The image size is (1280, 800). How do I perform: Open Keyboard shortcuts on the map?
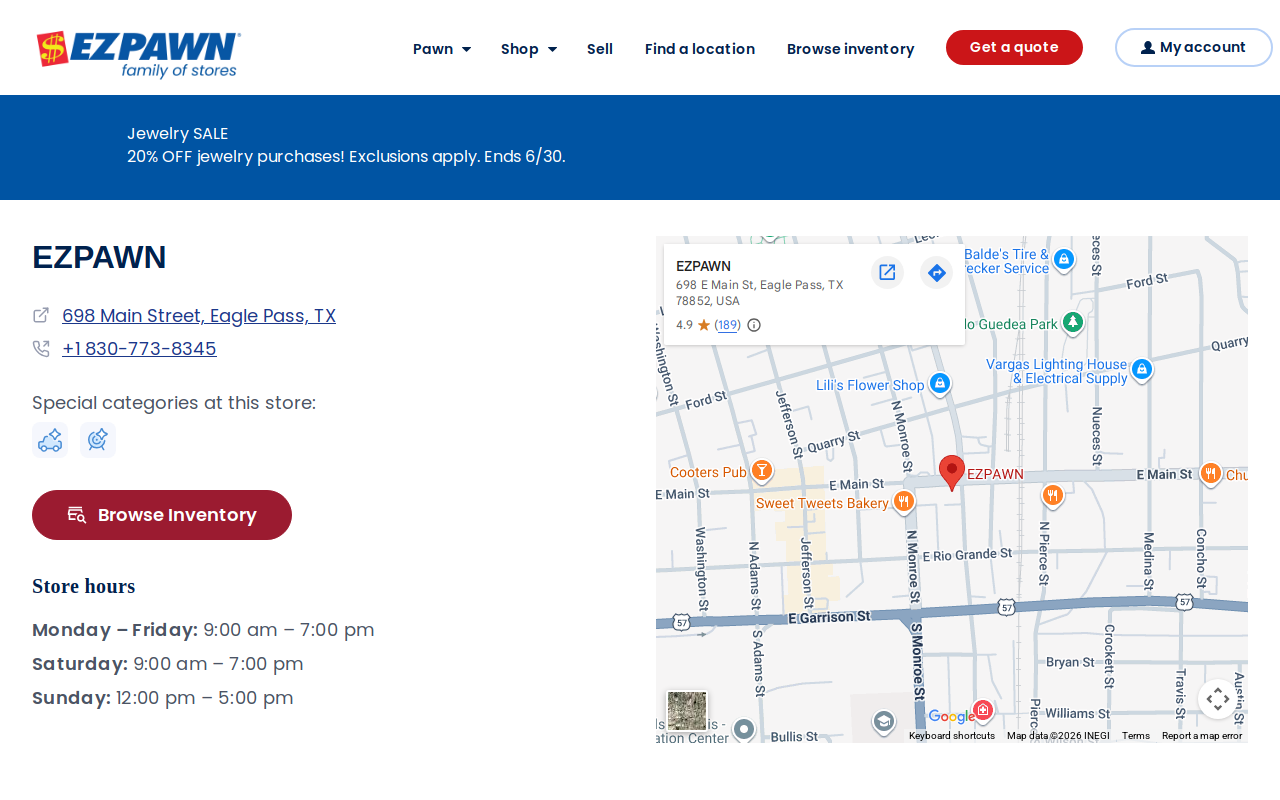pos(952,736)
